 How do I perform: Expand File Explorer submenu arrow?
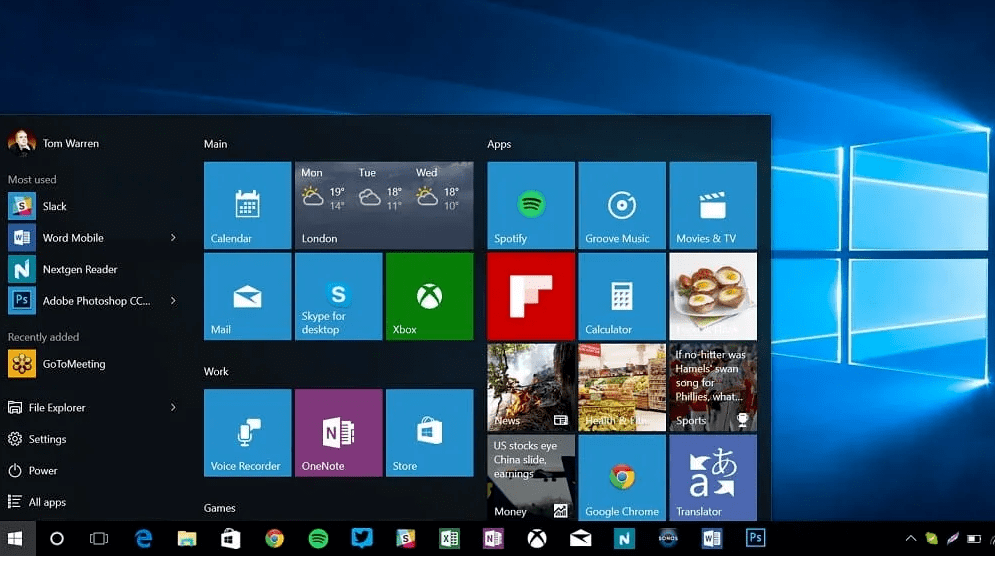[x=173, y=408]
